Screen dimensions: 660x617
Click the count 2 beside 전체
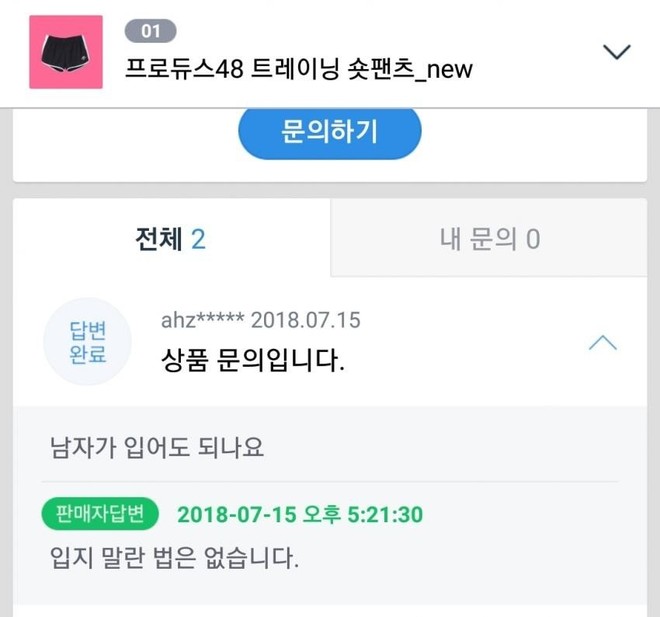[198, 239]
